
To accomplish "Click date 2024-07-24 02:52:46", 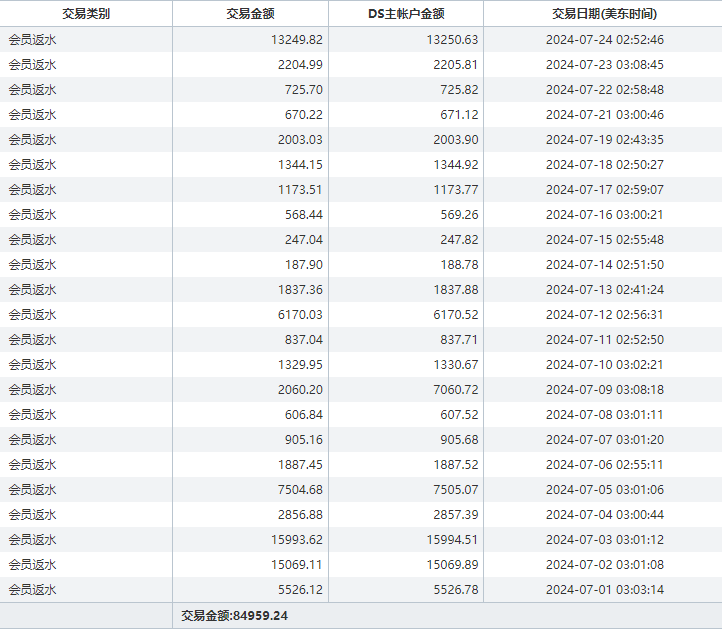I will coord(605,40).
